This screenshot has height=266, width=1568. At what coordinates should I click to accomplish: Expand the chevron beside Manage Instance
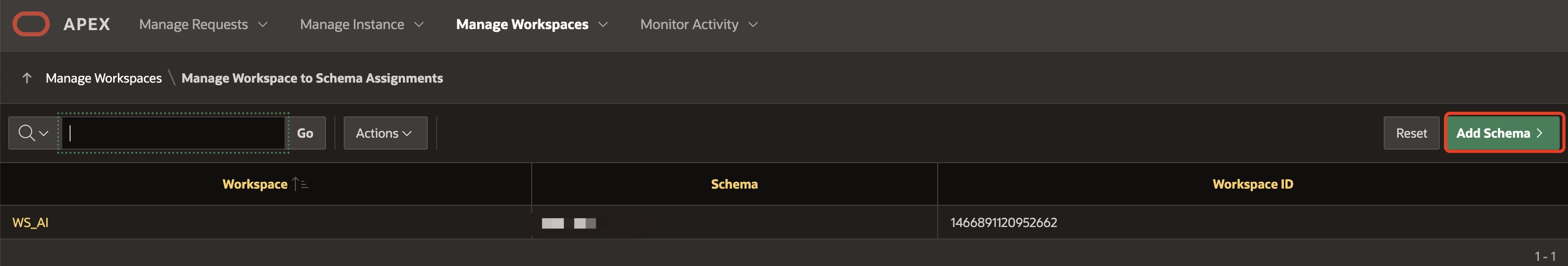click(x=419, y=24)
